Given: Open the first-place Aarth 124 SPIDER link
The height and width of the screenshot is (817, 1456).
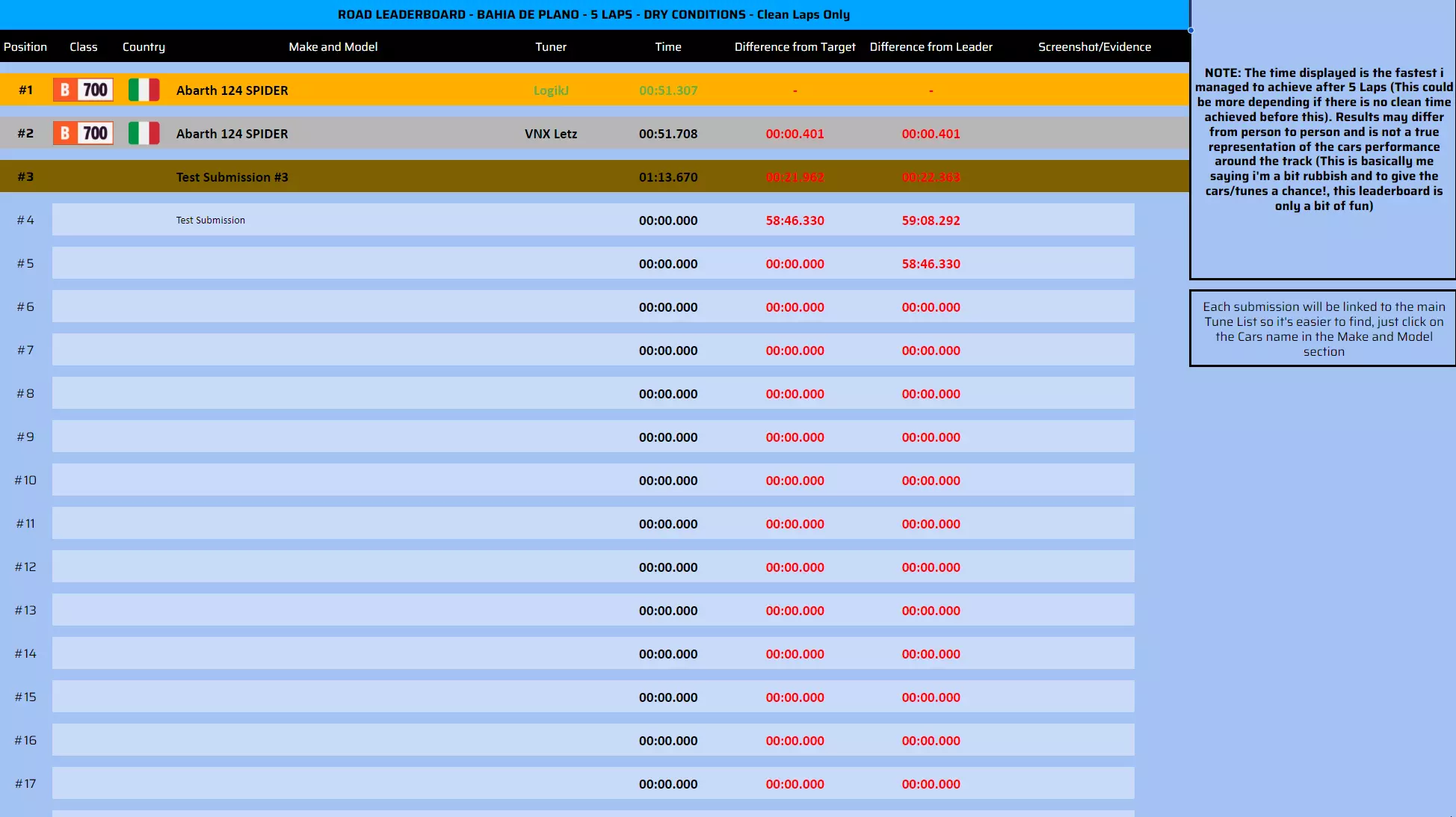Looking at the screenshot, I should point(232,90).
